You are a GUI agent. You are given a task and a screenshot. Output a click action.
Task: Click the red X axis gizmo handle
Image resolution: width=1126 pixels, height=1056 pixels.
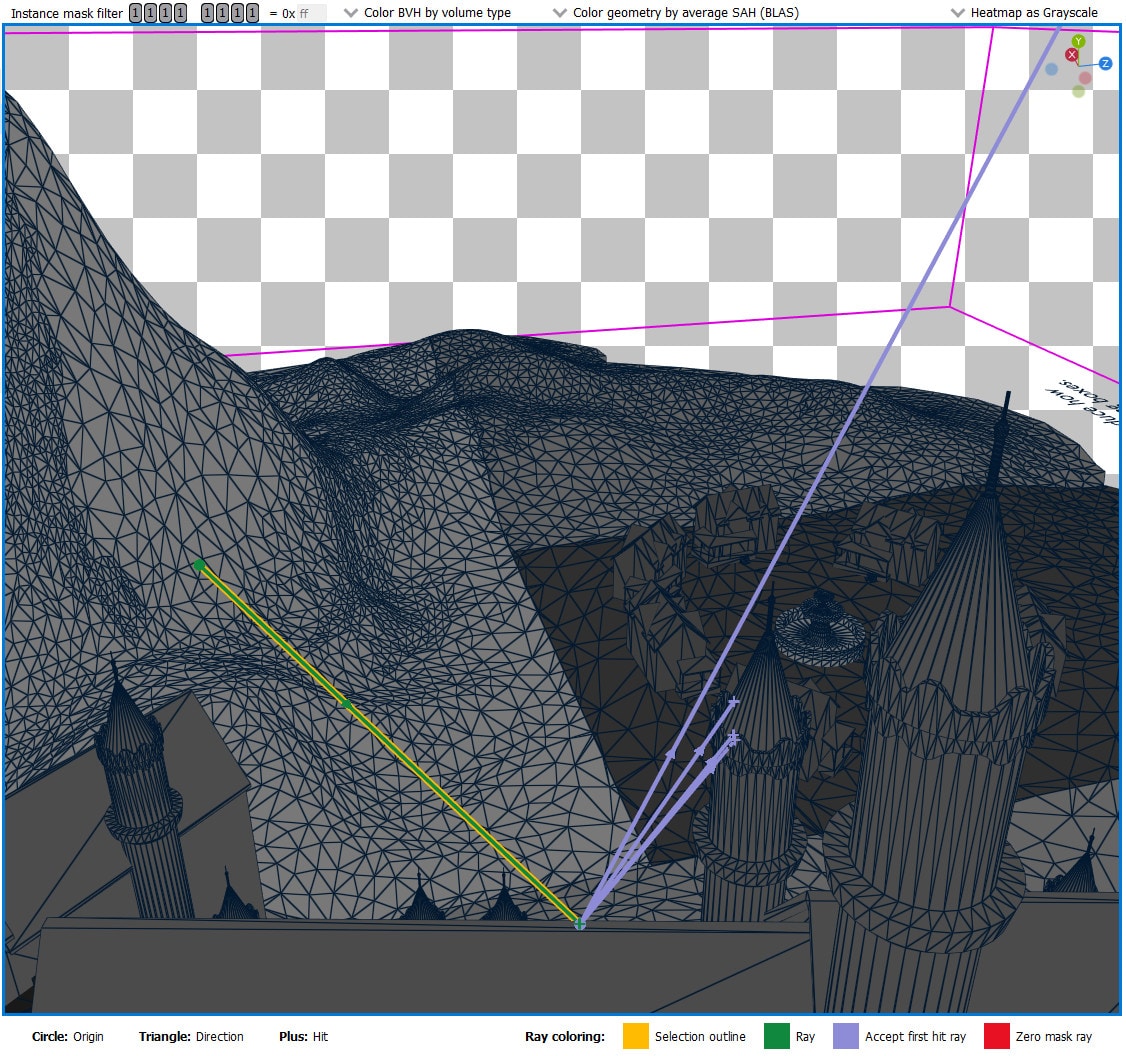coord(1072,55)
